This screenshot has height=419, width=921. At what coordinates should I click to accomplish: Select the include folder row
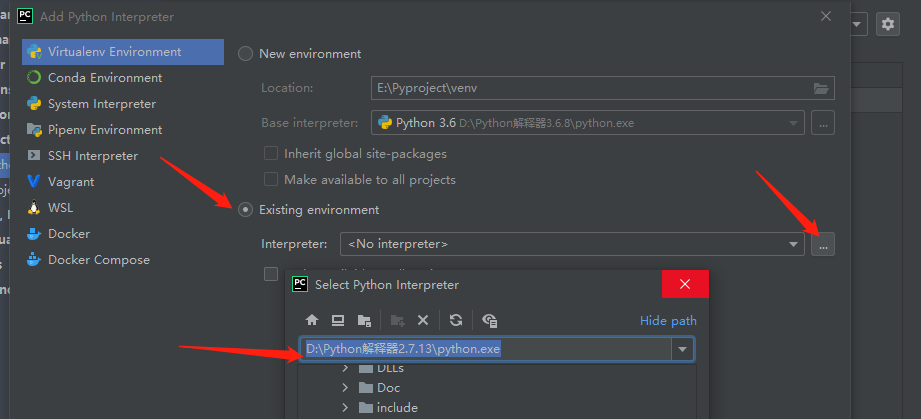pos(497,408)
